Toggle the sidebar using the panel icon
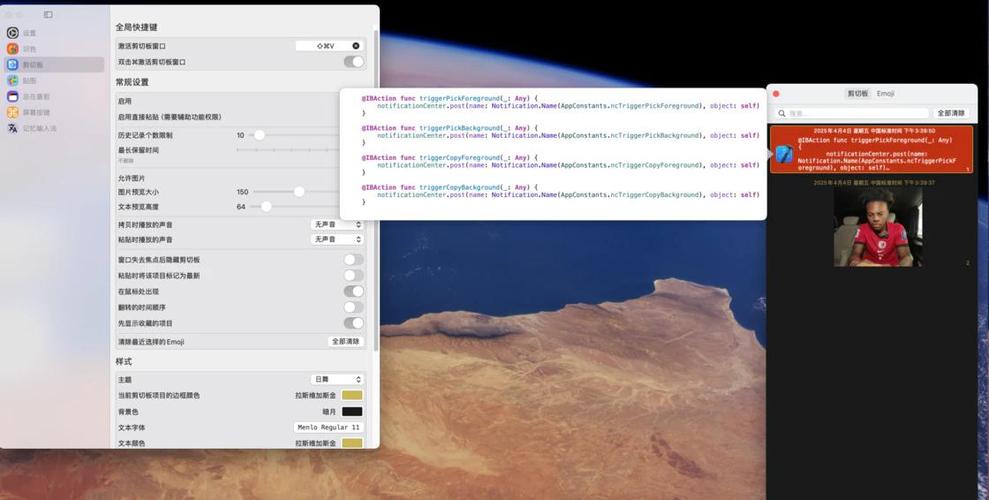 (48, 15)
